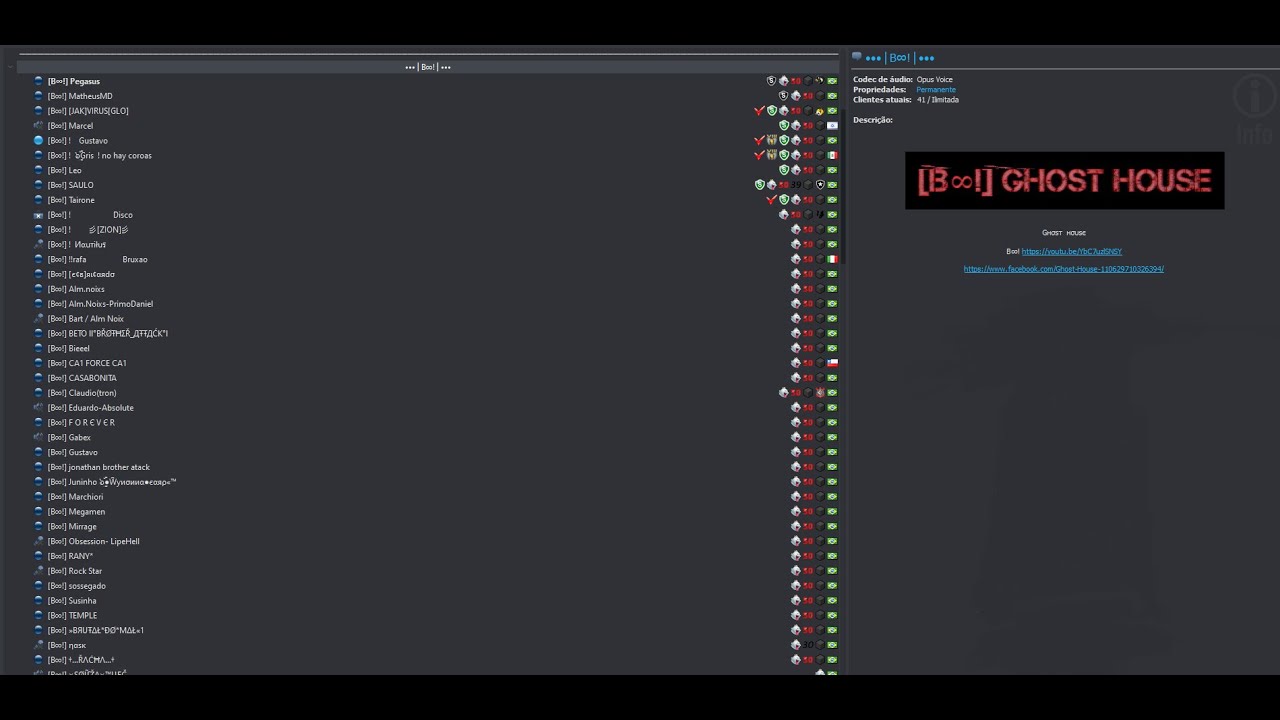
Task: Select user [B∞!] jonathan brother atack
Action: click(99, 467)
